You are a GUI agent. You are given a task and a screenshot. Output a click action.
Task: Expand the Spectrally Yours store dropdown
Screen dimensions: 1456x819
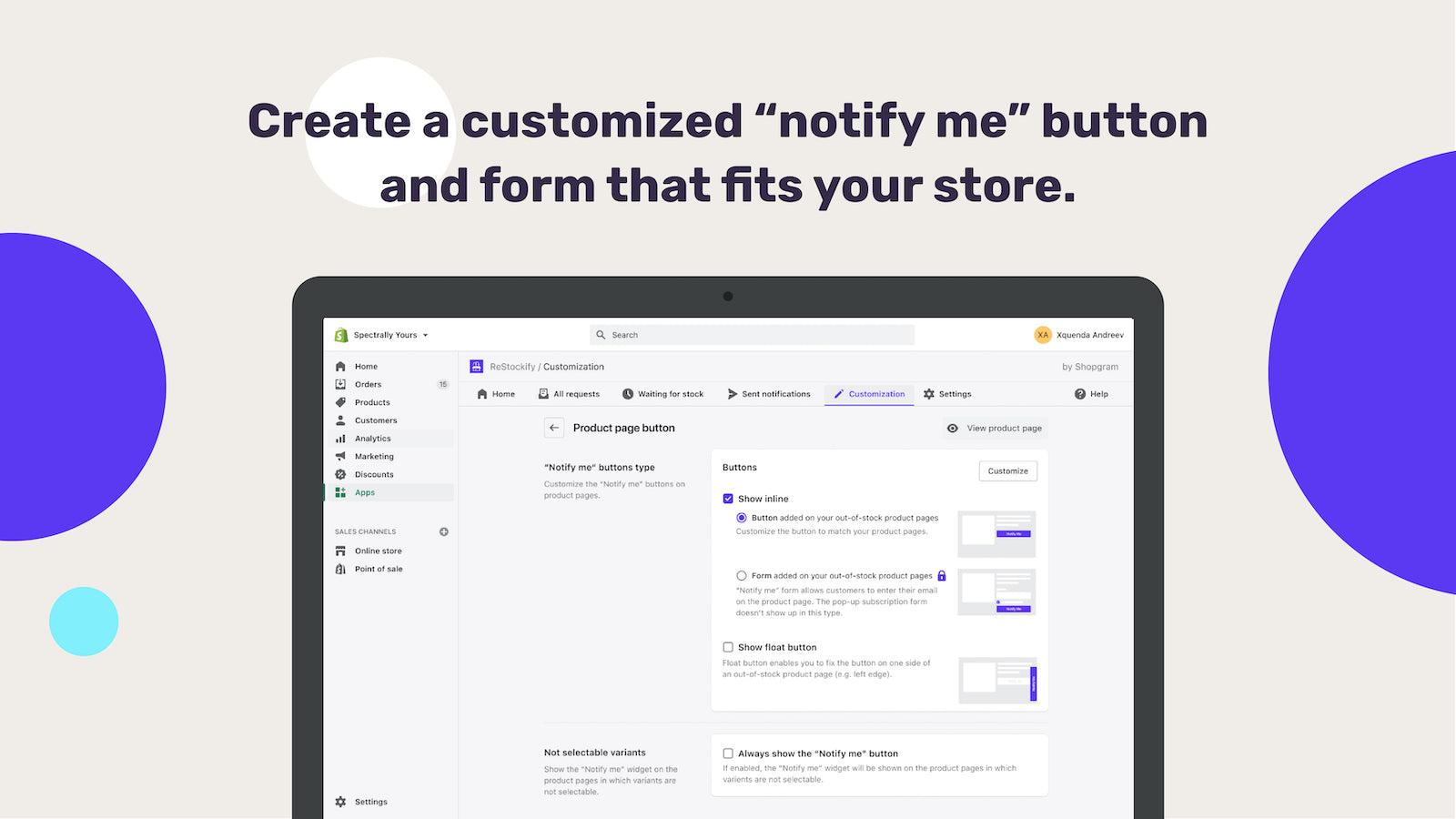(424, 335)
